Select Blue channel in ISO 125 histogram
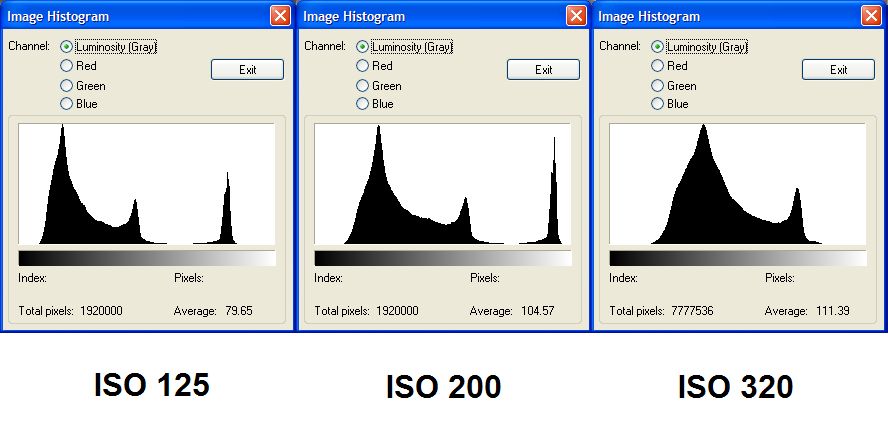This screenshot has height=433, width=888. click(x=66, y=104)
